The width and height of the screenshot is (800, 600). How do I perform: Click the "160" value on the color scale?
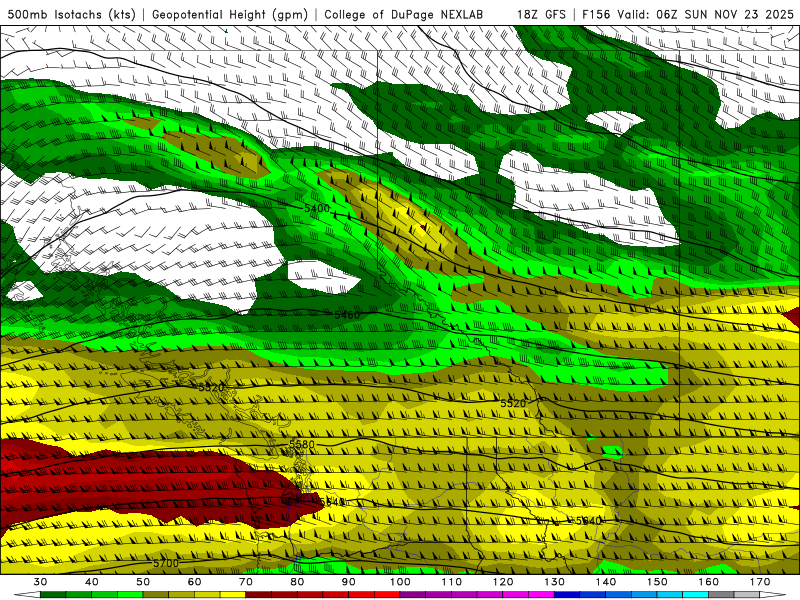click(x=709, y=582)
